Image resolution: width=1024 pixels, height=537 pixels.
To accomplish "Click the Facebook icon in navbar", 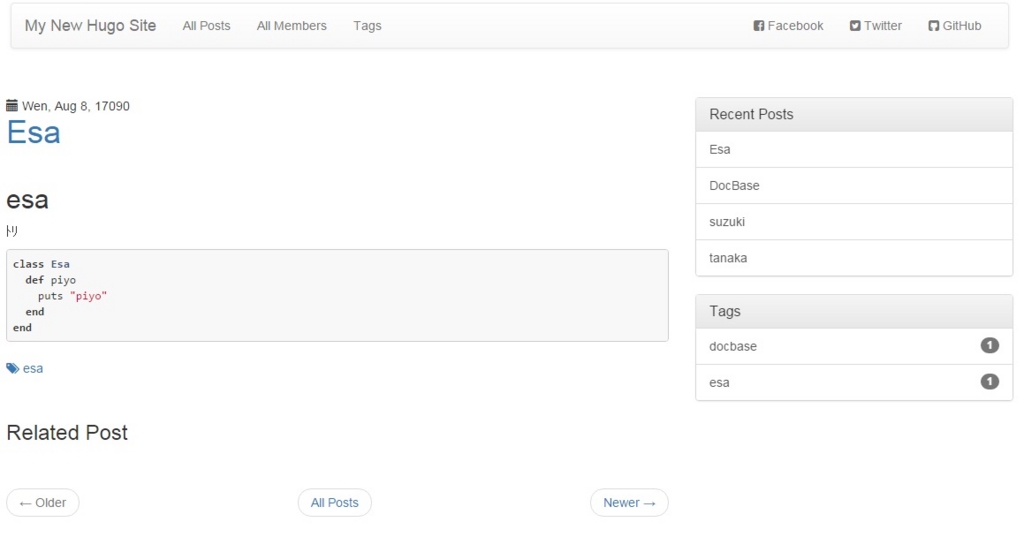I will [x=759, y=26].
